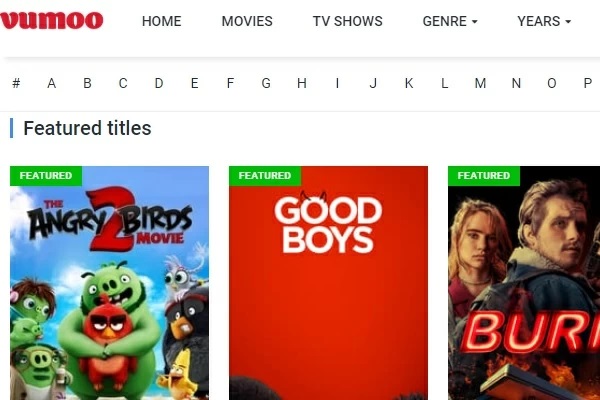This screenshot has width=600, height=400.
Task: Go to the MOVIES section
Action: (x=247, y=21)
